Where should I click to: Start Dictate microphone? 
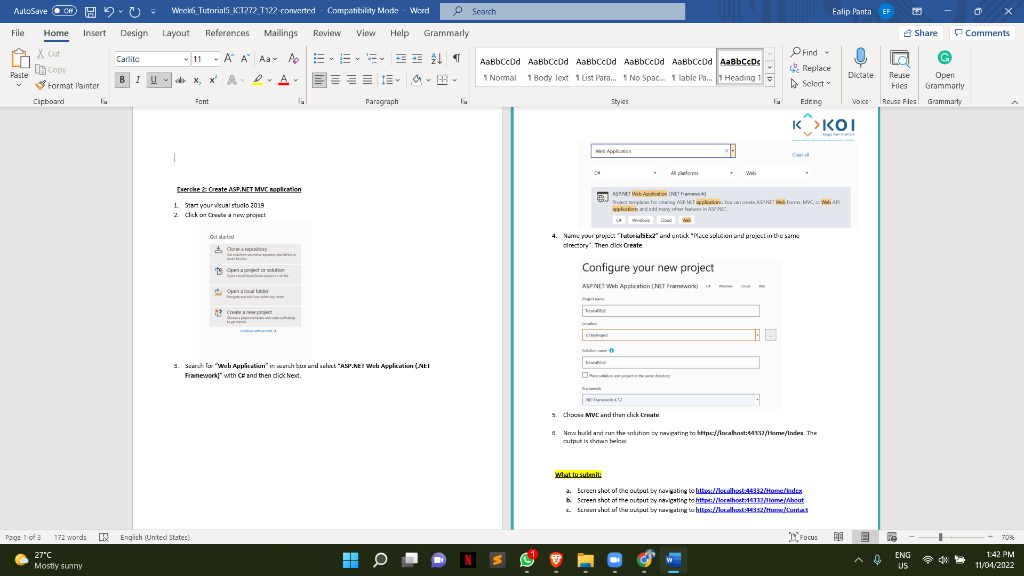point(860,64)
